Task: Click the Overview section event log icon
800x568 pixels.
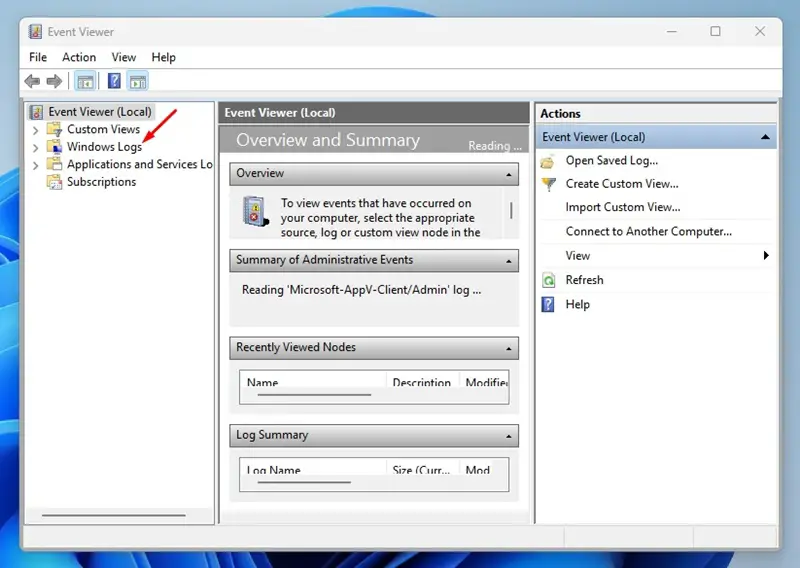Action: click(255, 211)
